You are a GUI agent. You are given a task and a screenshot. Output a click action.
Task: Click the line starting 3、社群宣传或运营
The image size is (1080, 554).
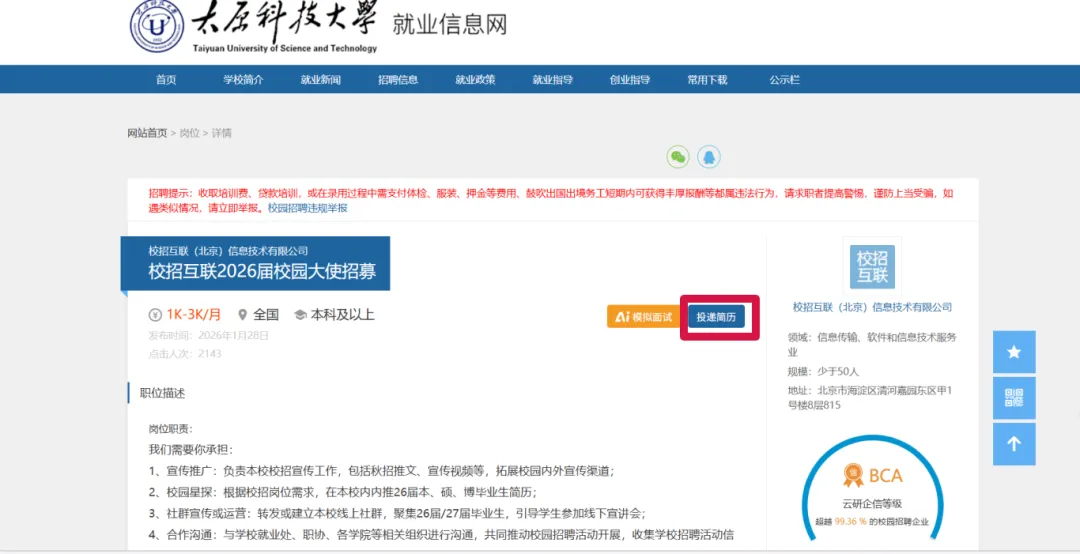[397, 513]
